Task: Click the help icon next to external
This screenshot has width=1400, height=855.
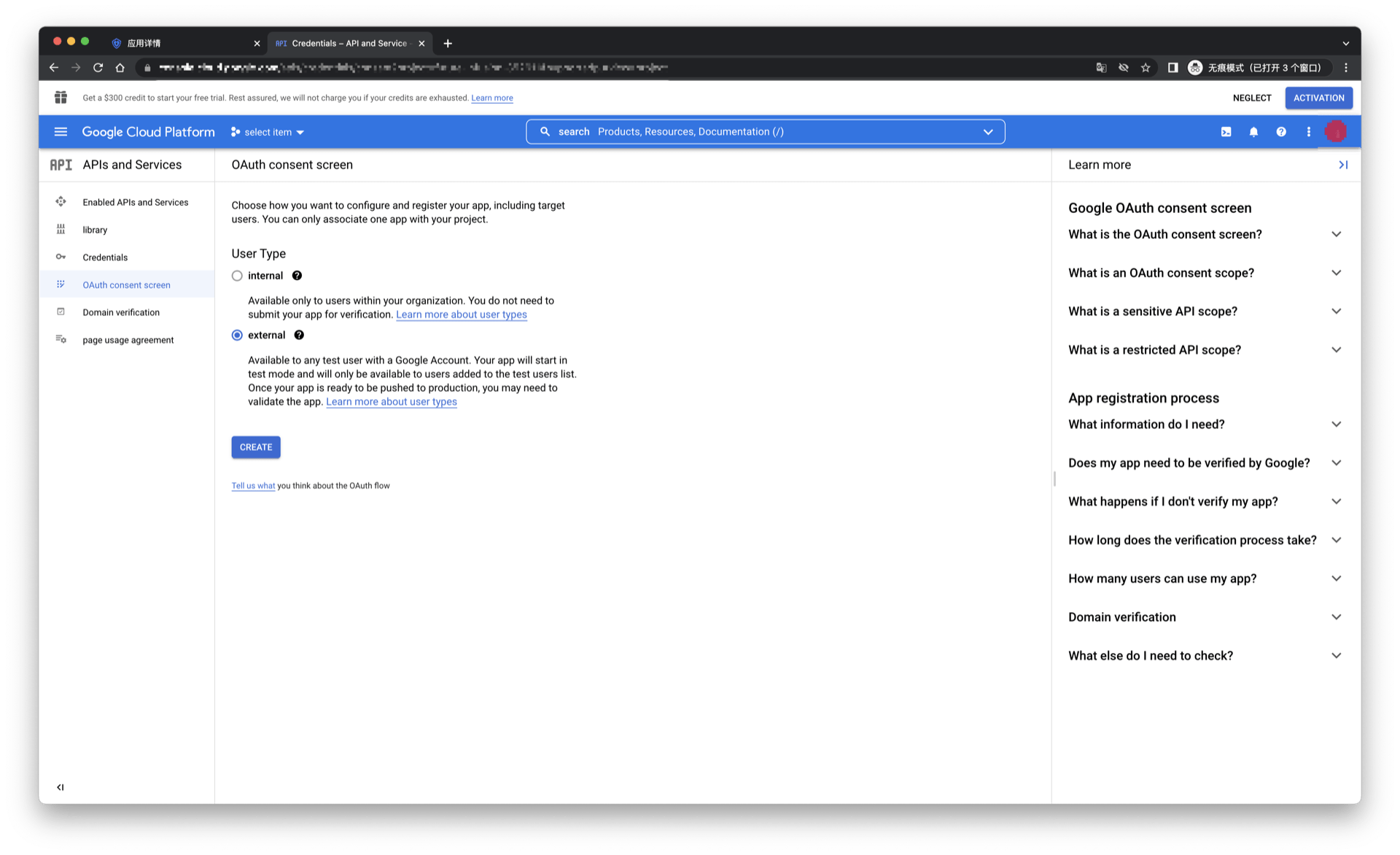Action: 299,336
